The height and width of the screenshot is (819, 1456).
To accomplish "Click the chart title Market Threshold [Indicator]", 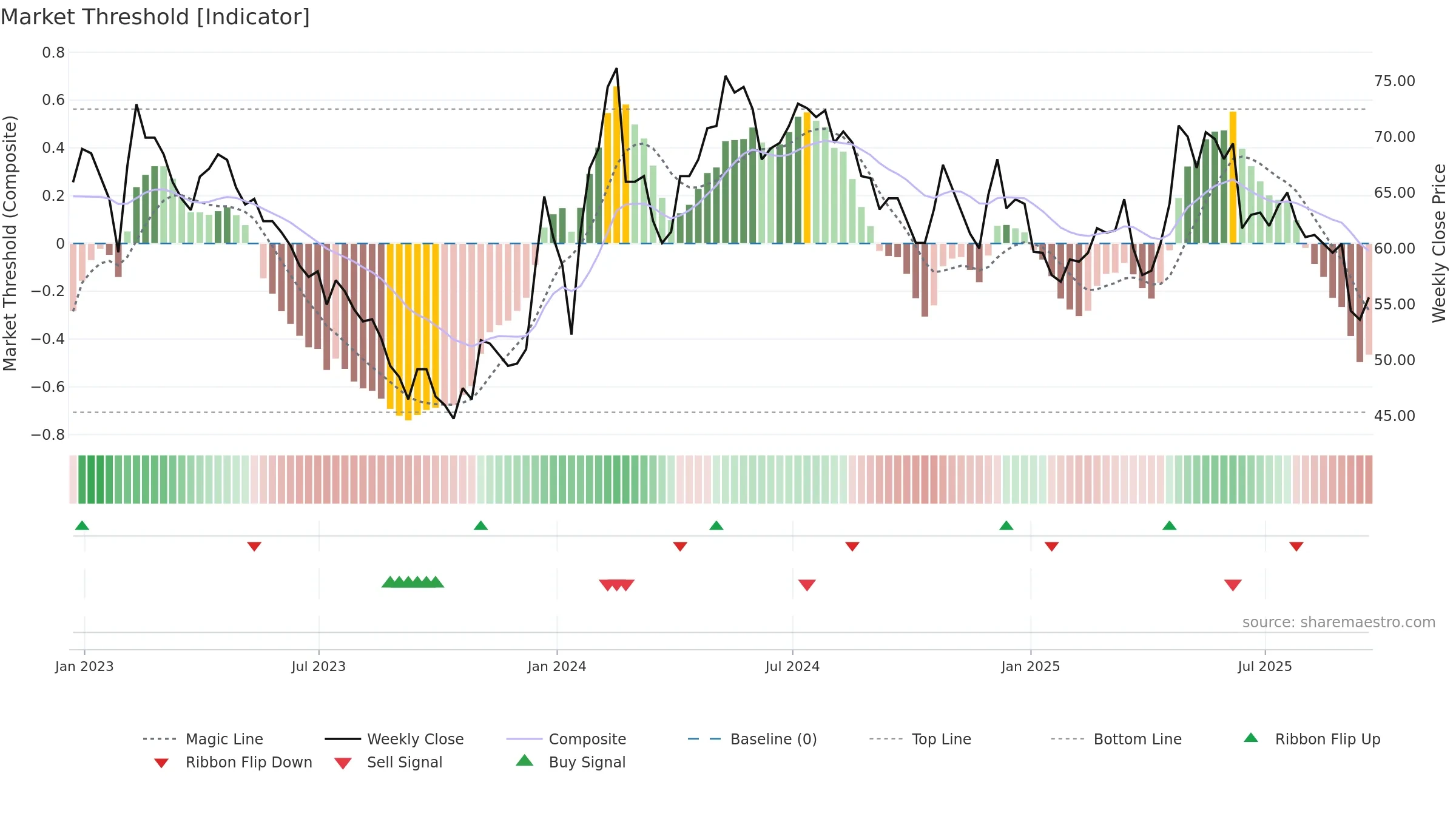I will point(155,17).
